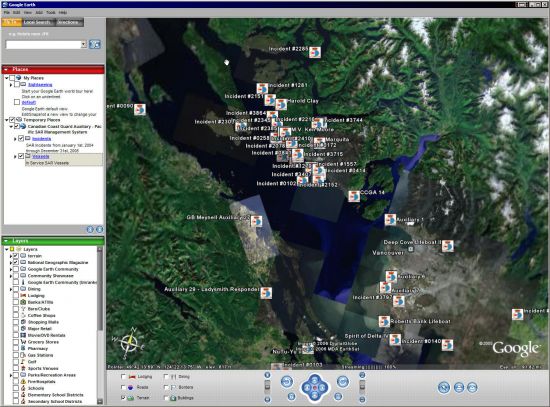Enable the Coffee Shops layer checkbox
This screenshot has height=407, width=550.
pos(16,315)
